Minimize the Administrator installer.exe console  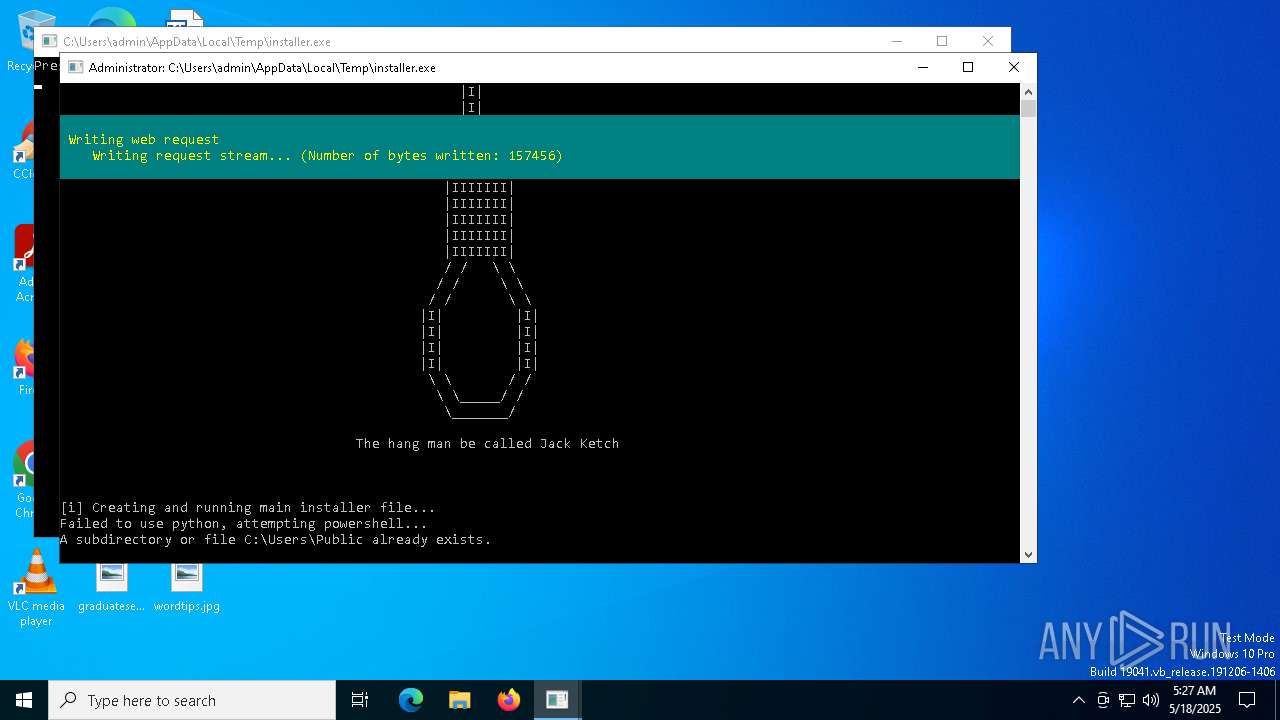923,67
